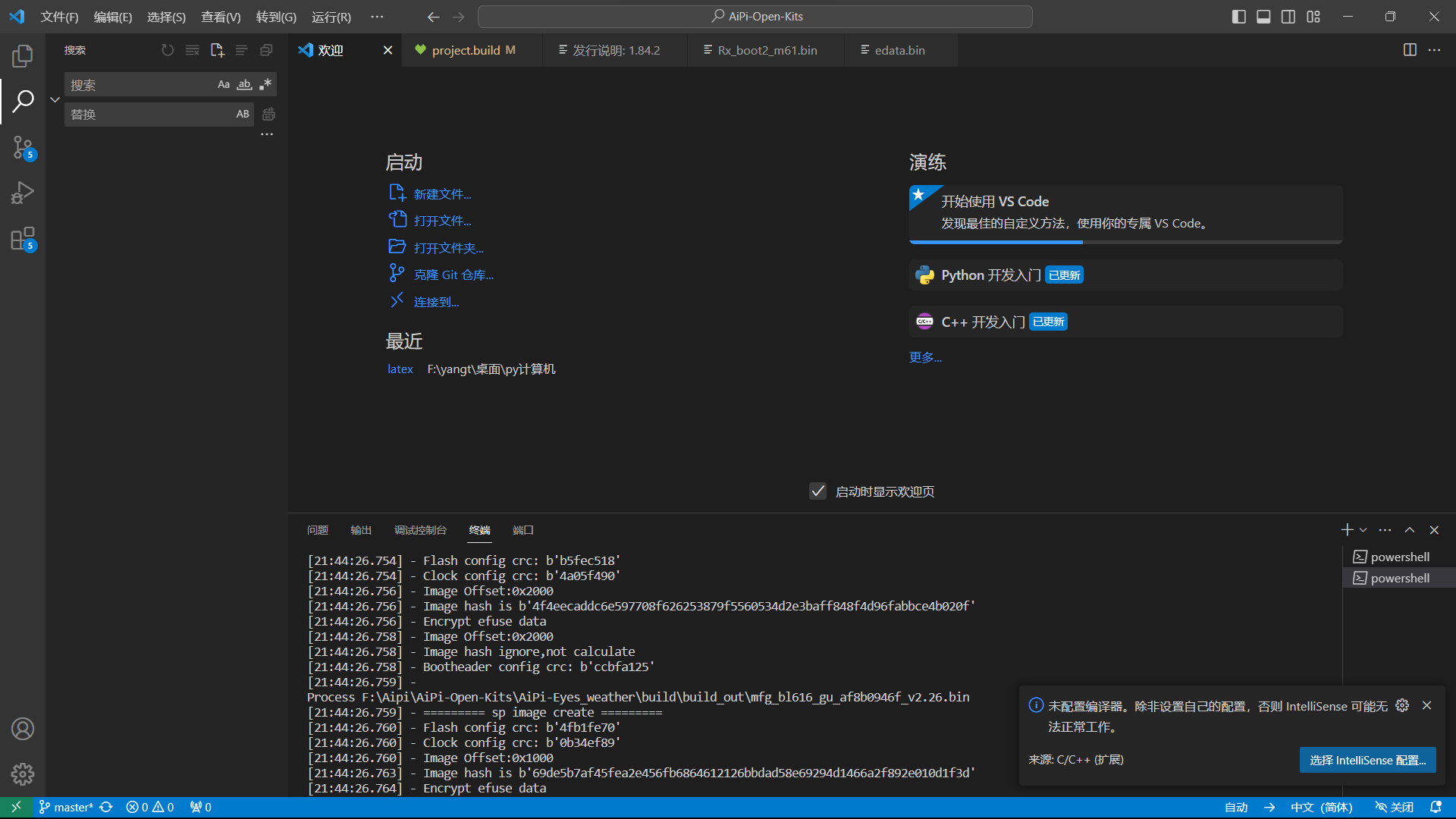Close the Welcome tab
Viewport: 1456px width, 819px height.
(388, 50)
